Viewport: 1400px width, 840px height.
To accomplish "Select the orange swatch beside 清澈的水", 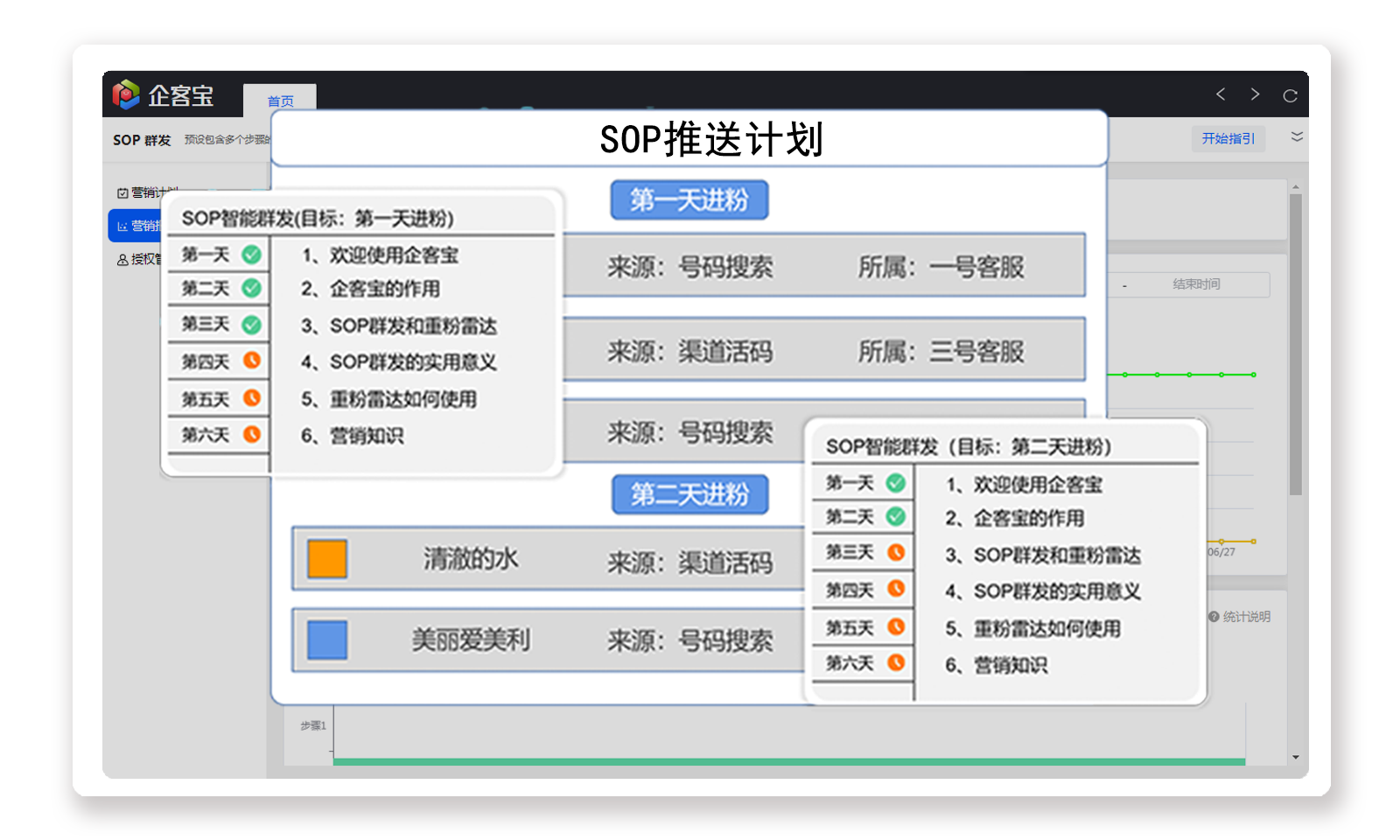I will coord(327,559).
